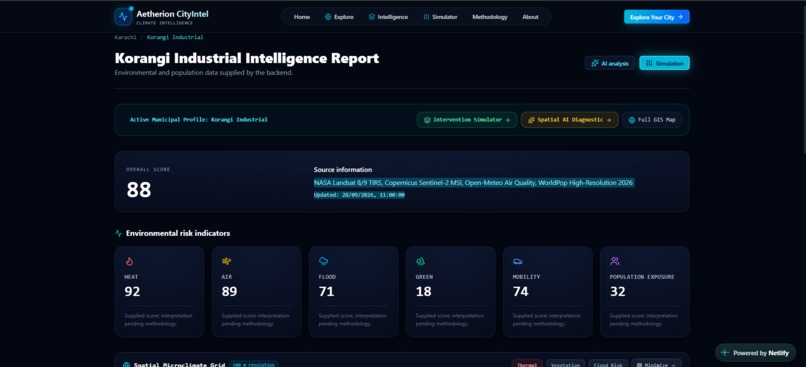
Task: Open the Spatial AI Diagnostic
Action: (x=570, y=120)
